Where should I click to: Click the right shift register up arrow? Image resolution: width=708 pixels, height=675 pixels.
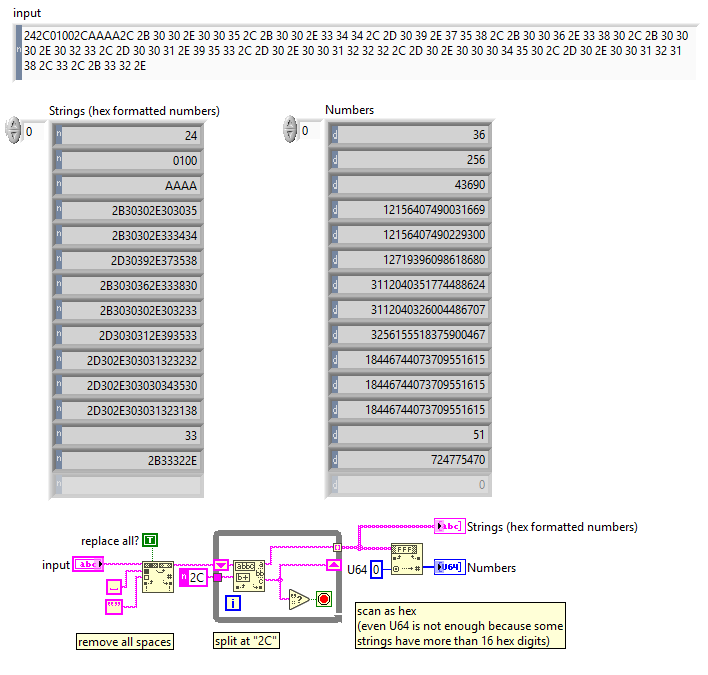(334, 565)
